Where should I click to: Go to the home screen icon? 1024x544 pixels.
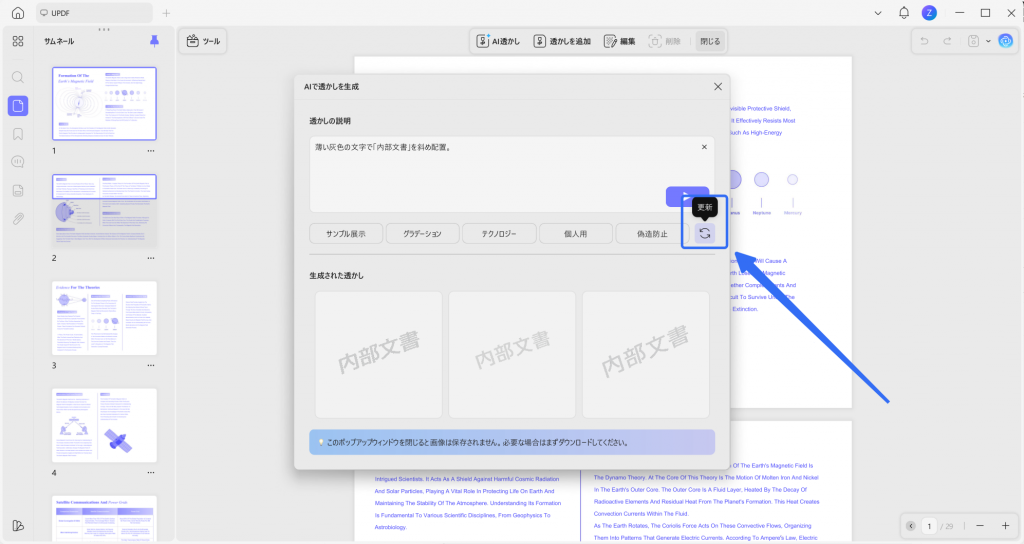coord(18,12)
